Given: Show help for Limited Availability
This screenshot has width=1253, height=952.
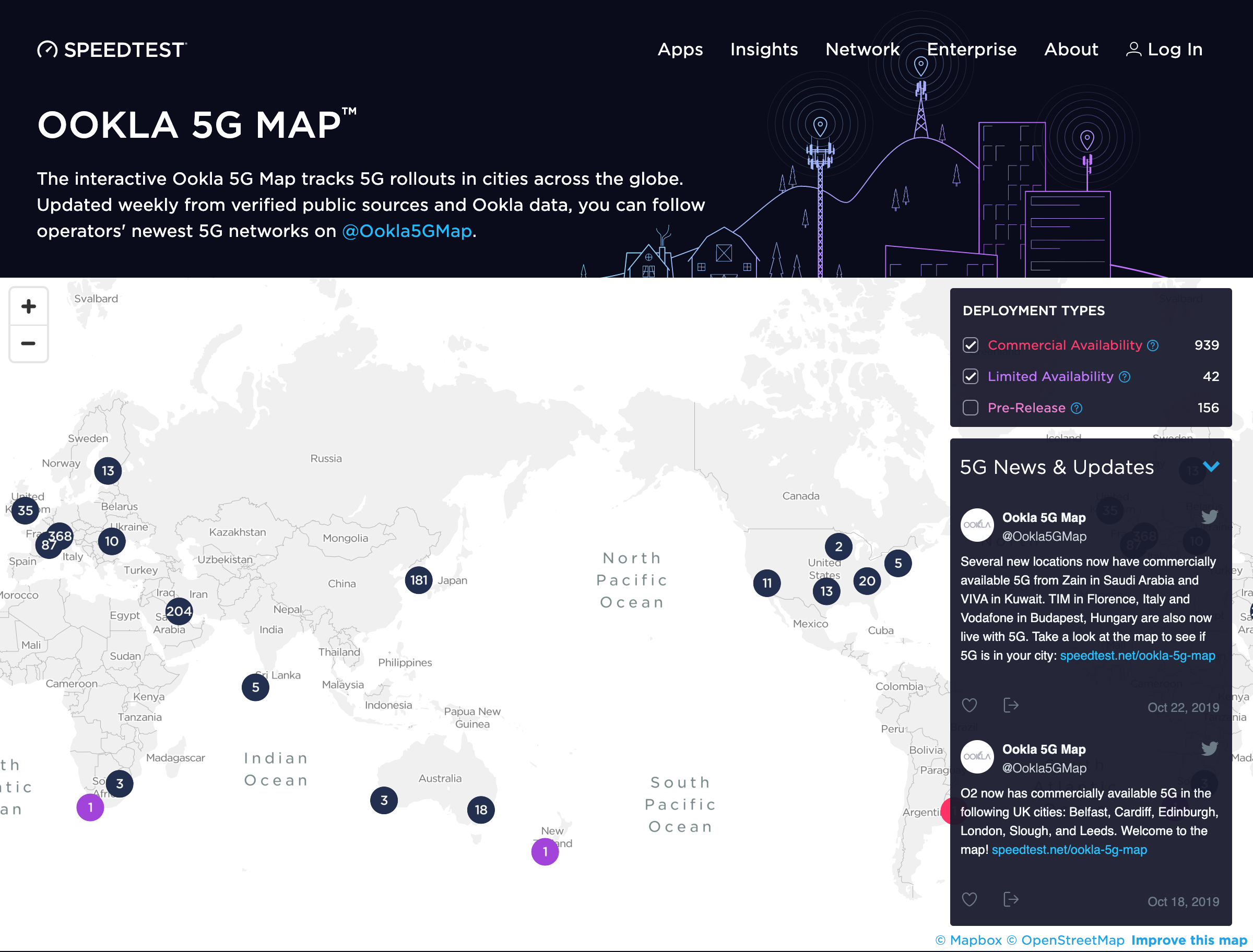Looking at the screenshot, I should [x=1125, y=377].
